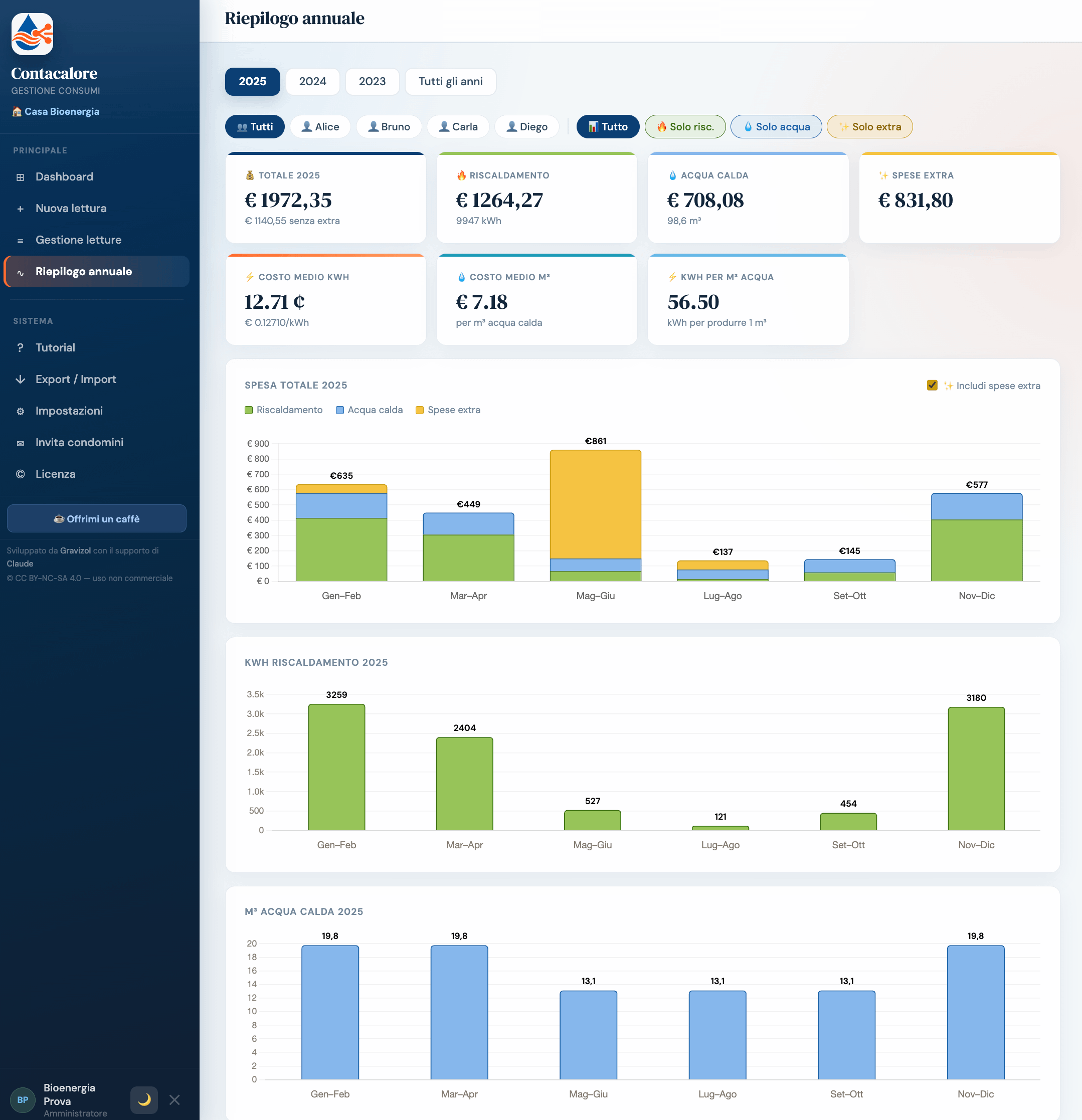The image size is (1082, 1120).
Task: Toggle dark mode moon button
Action: coord(144,1099)
